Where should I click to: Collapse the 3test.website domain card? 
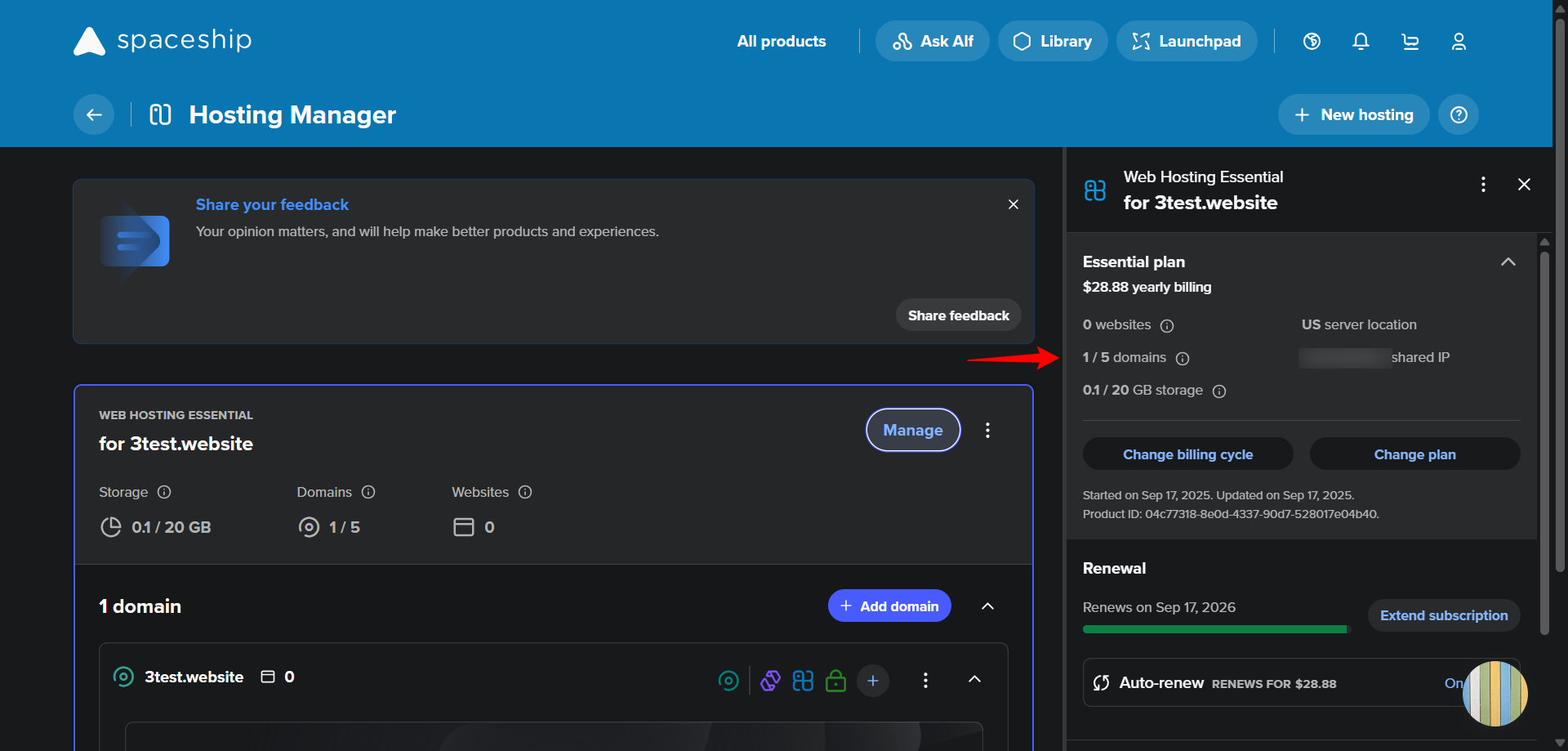coord(974,679)
